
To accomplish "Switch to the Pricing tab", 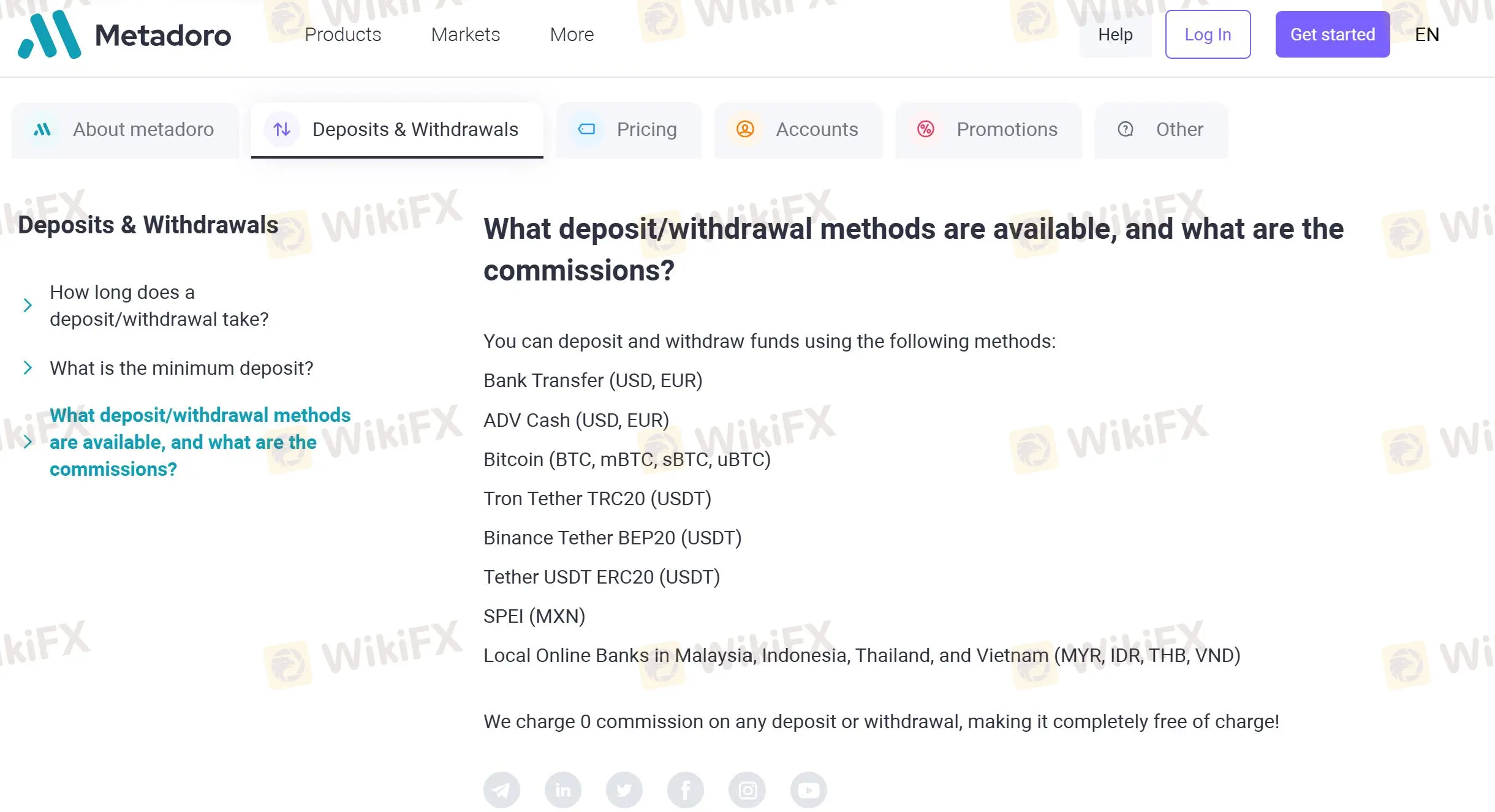I will point(629,130).
